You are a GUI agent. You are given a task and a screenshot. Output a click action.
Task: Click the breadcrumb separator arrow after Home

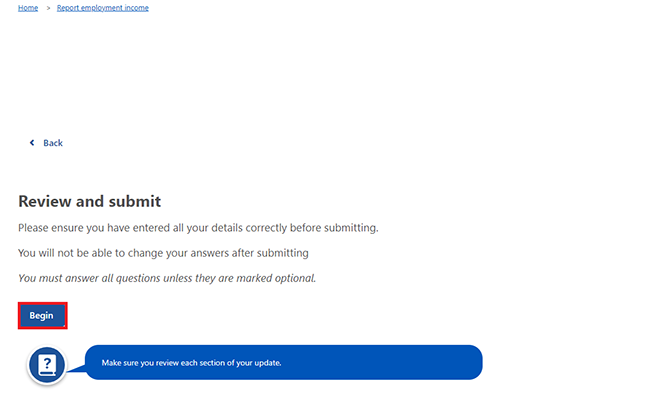coord(48,8)
